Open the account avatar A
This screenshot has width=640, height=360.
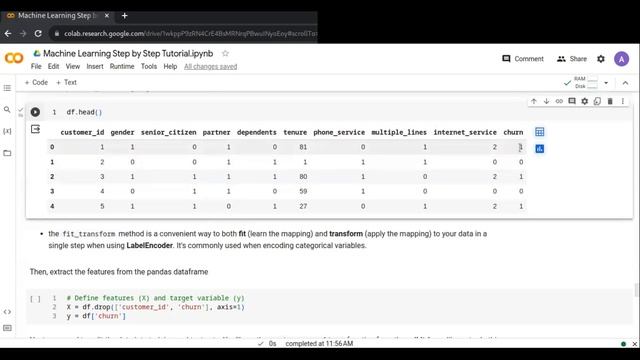click(x=621, y=59)
